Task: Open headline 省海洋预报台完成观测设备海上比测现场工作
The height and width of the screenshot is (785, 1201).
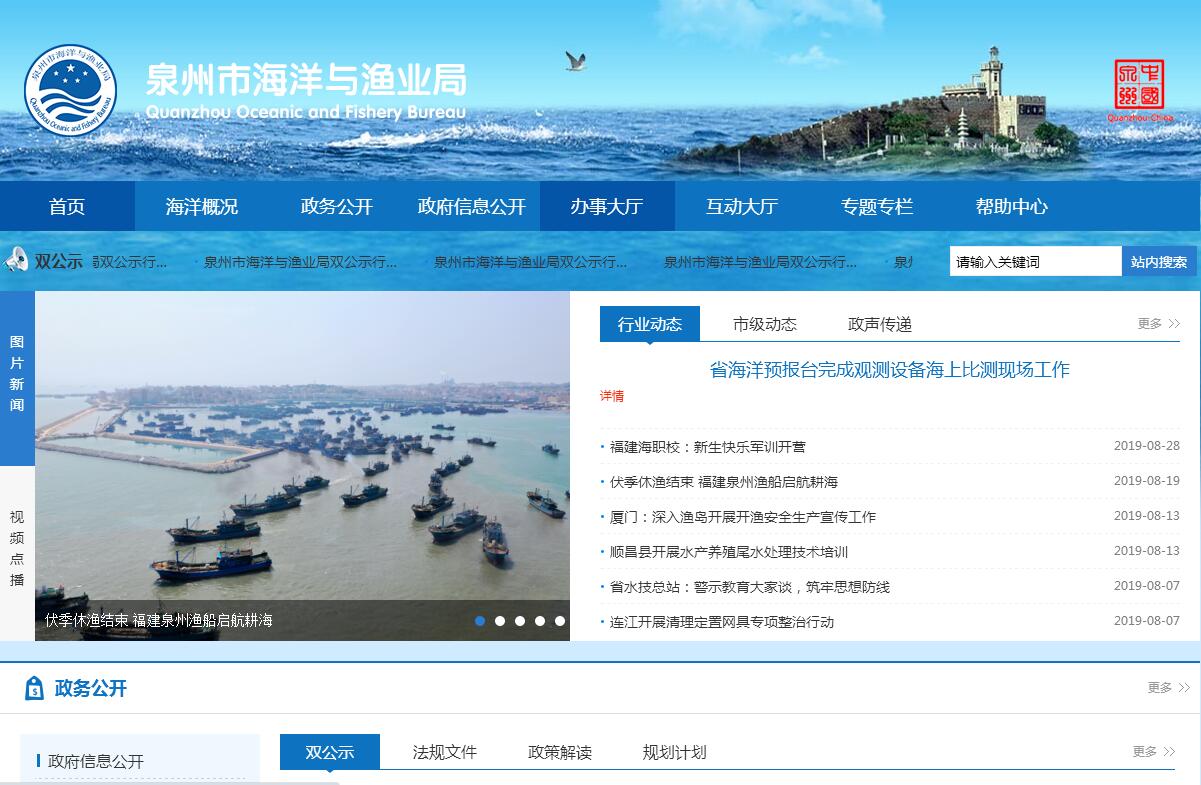Action: 889,370
